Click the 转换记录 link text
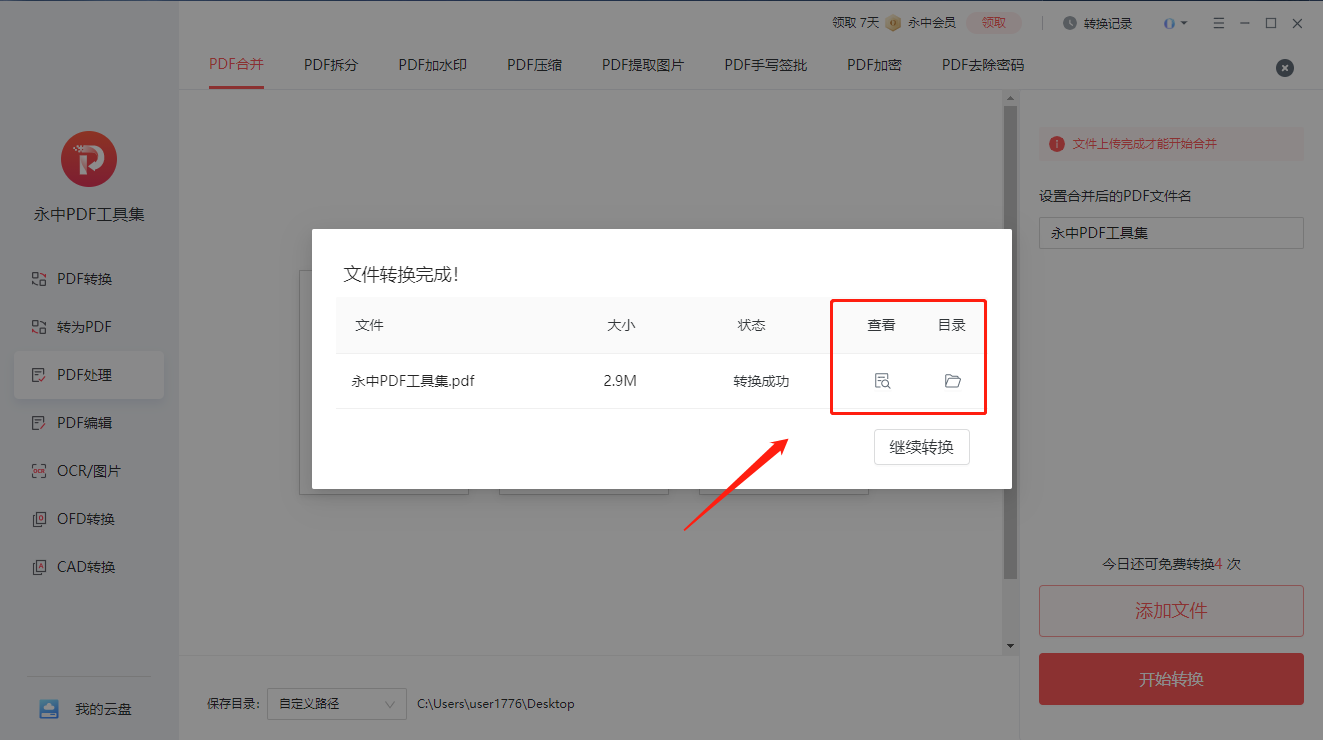The width and height of the screenshot is (1323, 740). 1108,23
